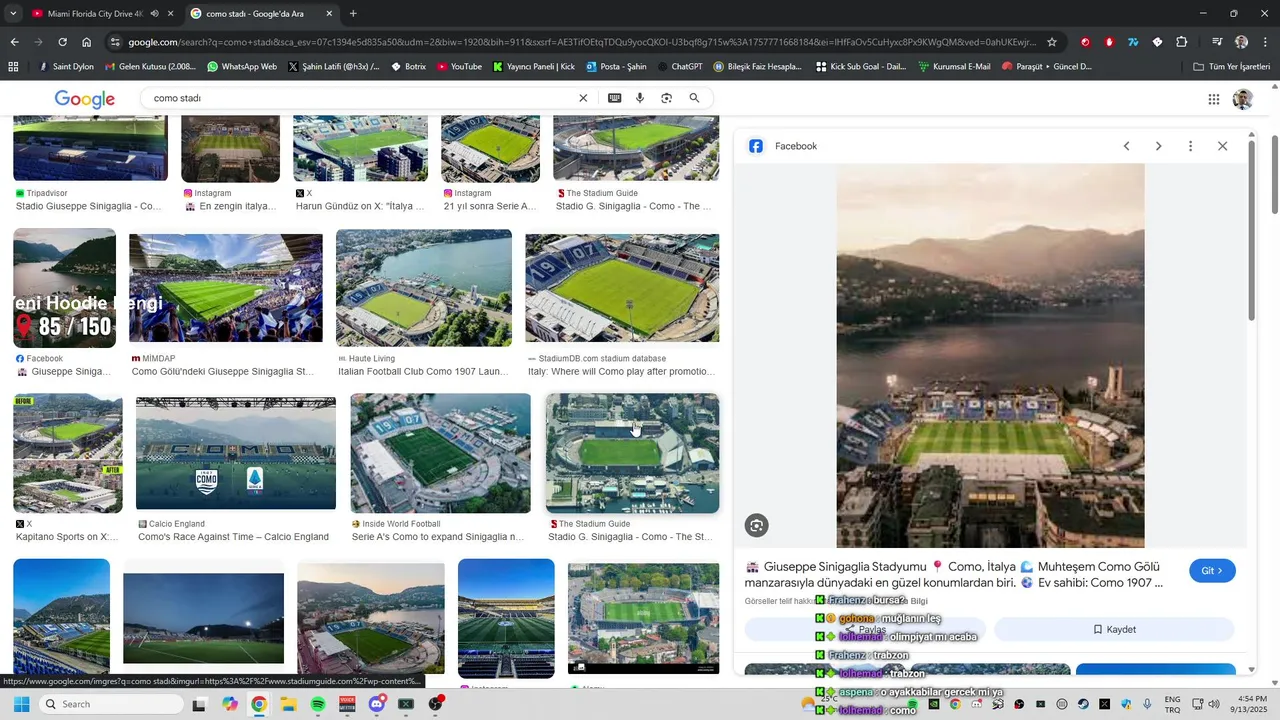View site information icon in address bar

coord(116,42)
